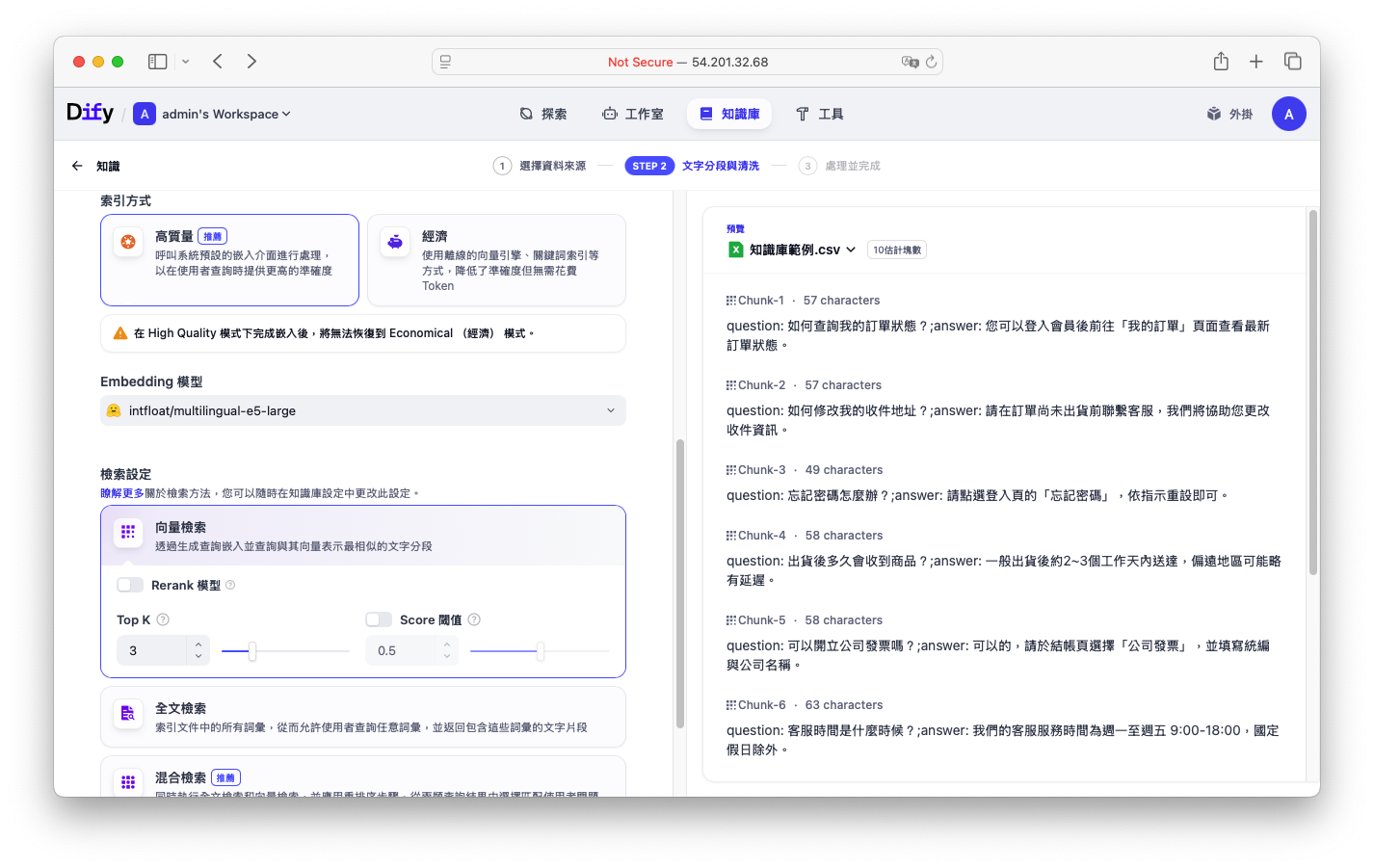Click the Dify logo
This screenshot has width=1374, height=868.
click(x=90, y=114)
